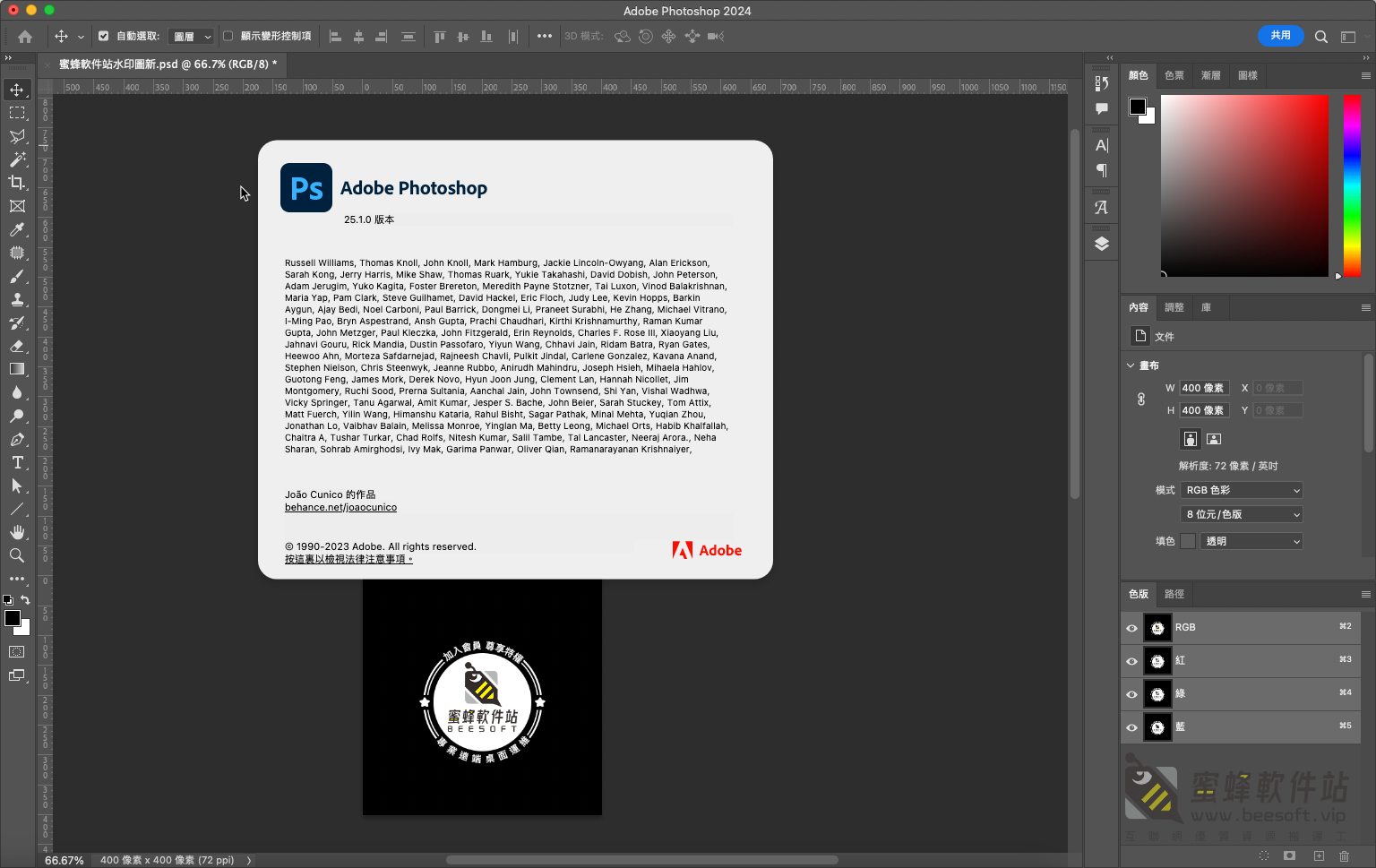
Task: Switch to the 調整 tab
Action: [1174, 307]
